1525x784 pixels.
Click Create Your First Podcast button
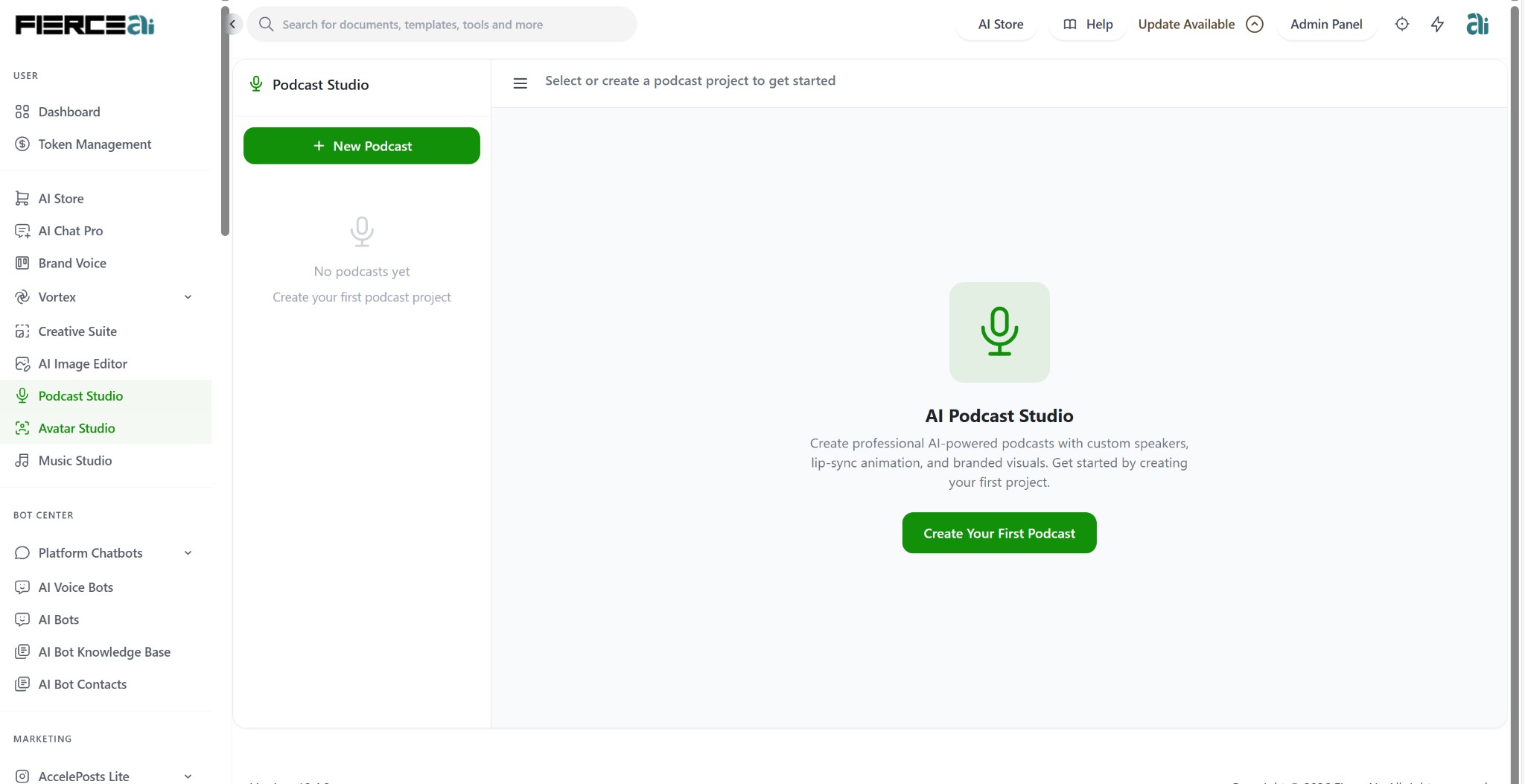999,533
